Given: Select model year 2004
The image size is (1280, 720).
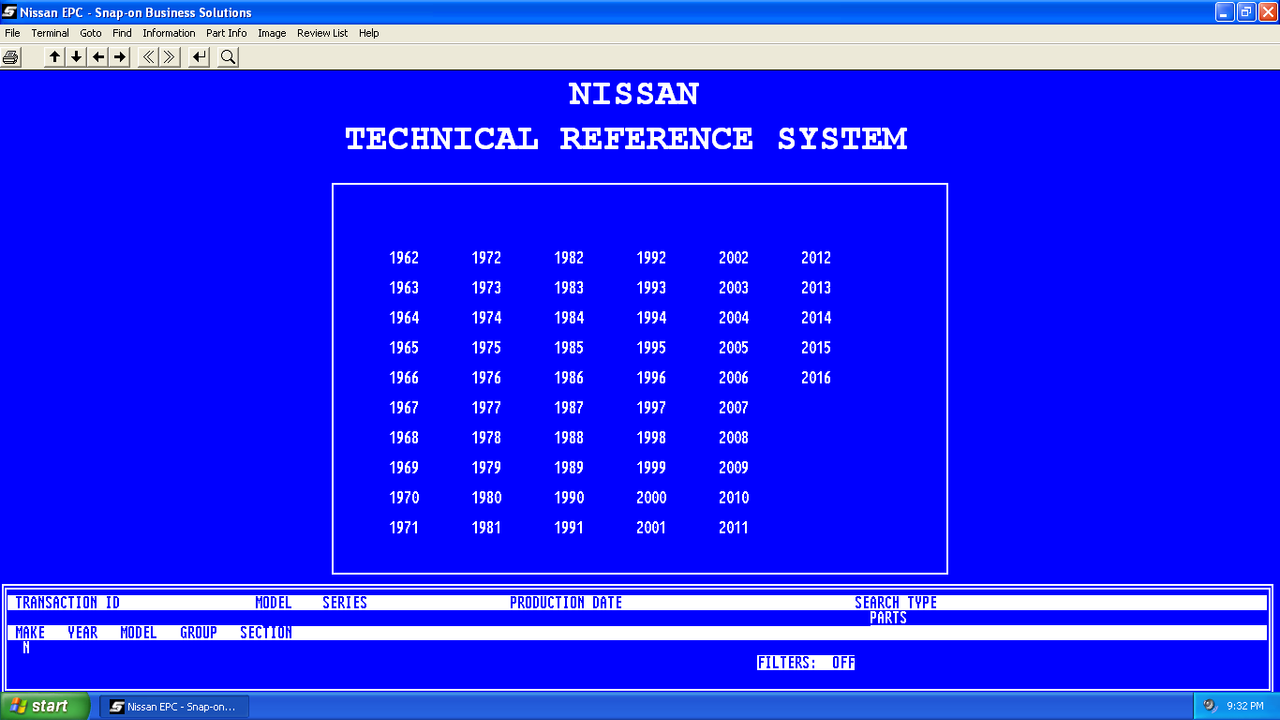Looking at the screenshot, I should [x=733, y=318].
